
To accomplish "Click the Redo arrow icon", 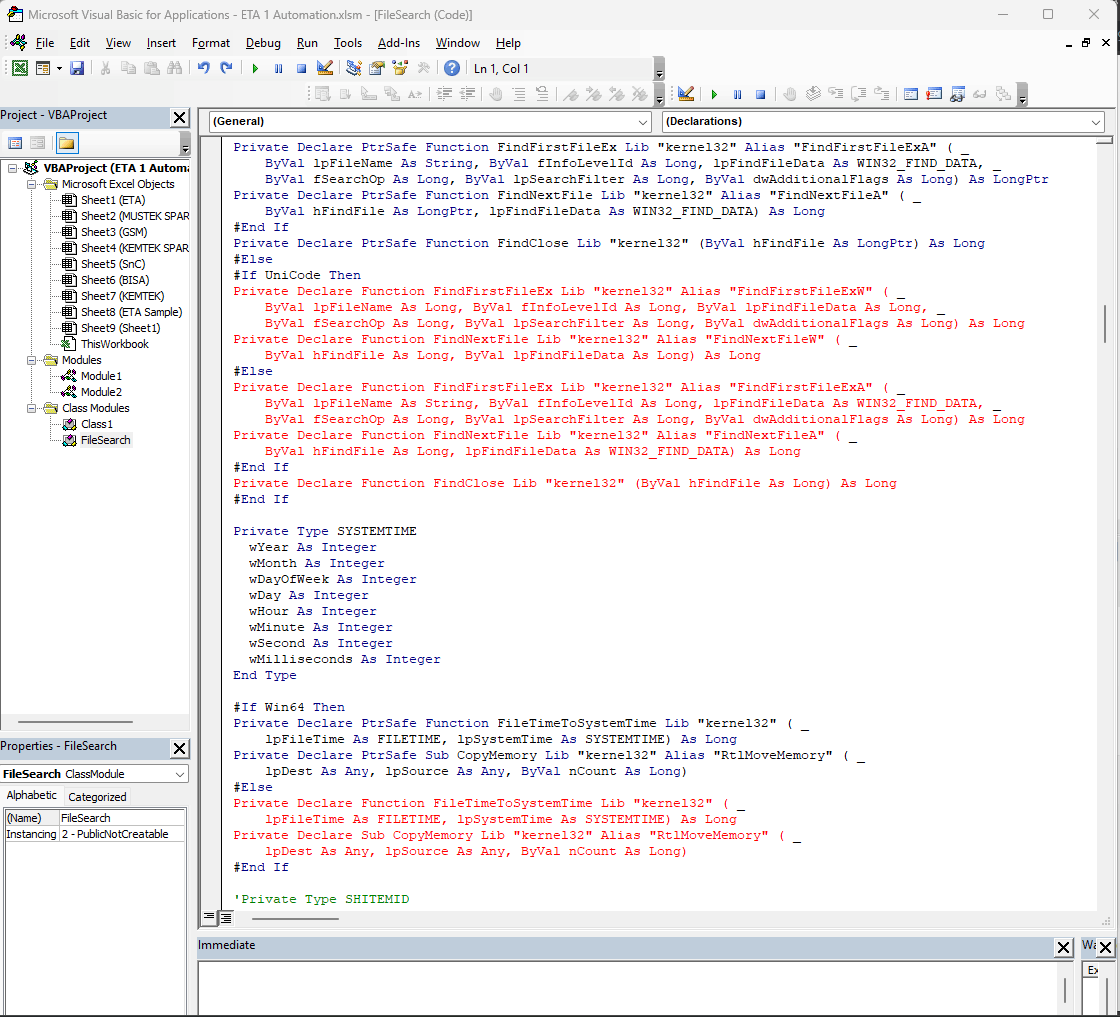I will [226, 69].
